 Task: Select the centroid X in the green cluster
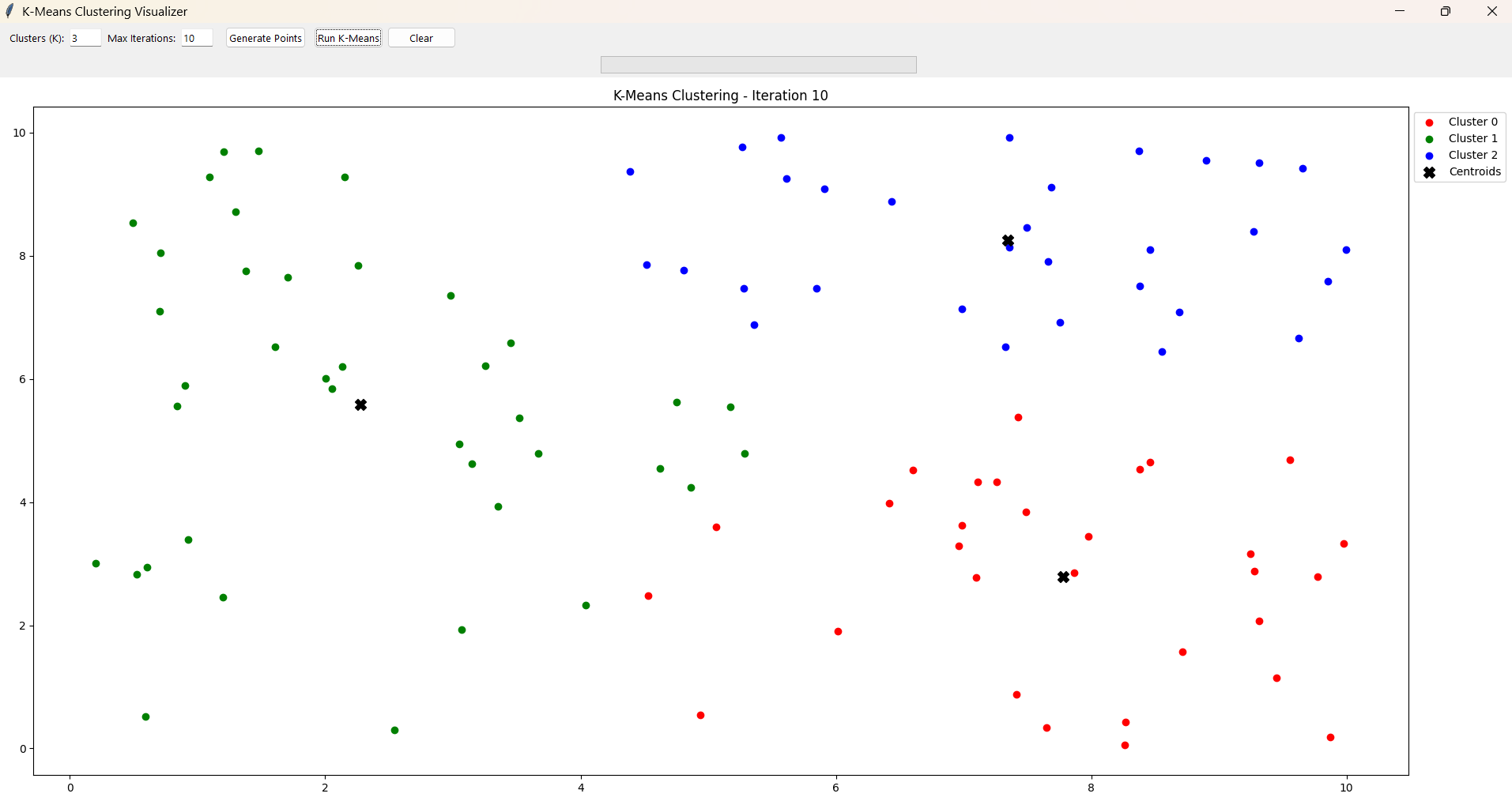pyautogui.click(x=360, y=405)
